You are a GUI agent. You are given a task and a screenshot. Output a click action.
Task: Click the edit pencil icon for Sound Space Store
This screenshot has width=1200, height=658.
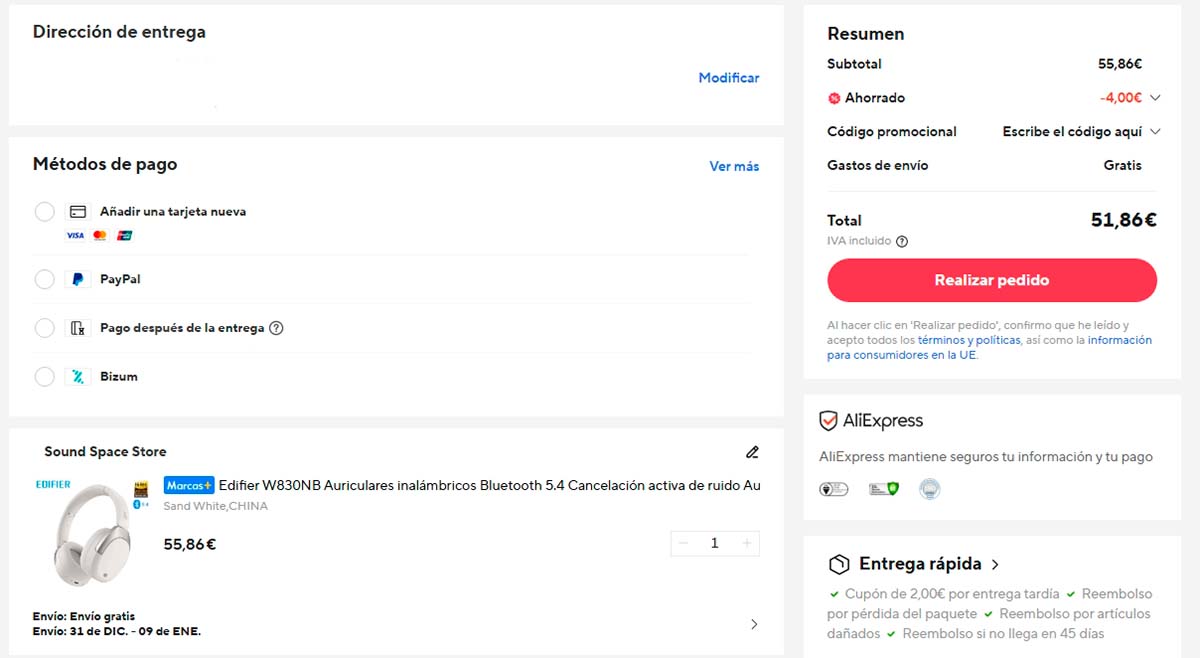(x=752, y=452)
